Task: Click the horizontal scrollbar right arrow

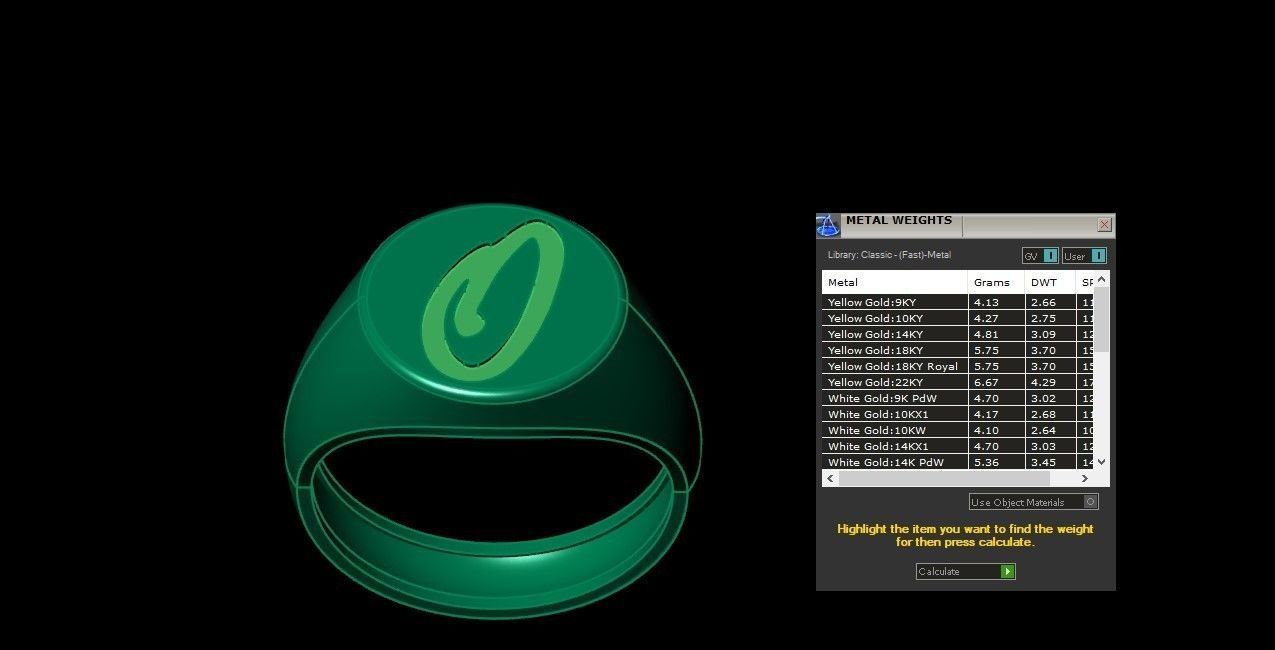Action: [x=1085, y=478]
